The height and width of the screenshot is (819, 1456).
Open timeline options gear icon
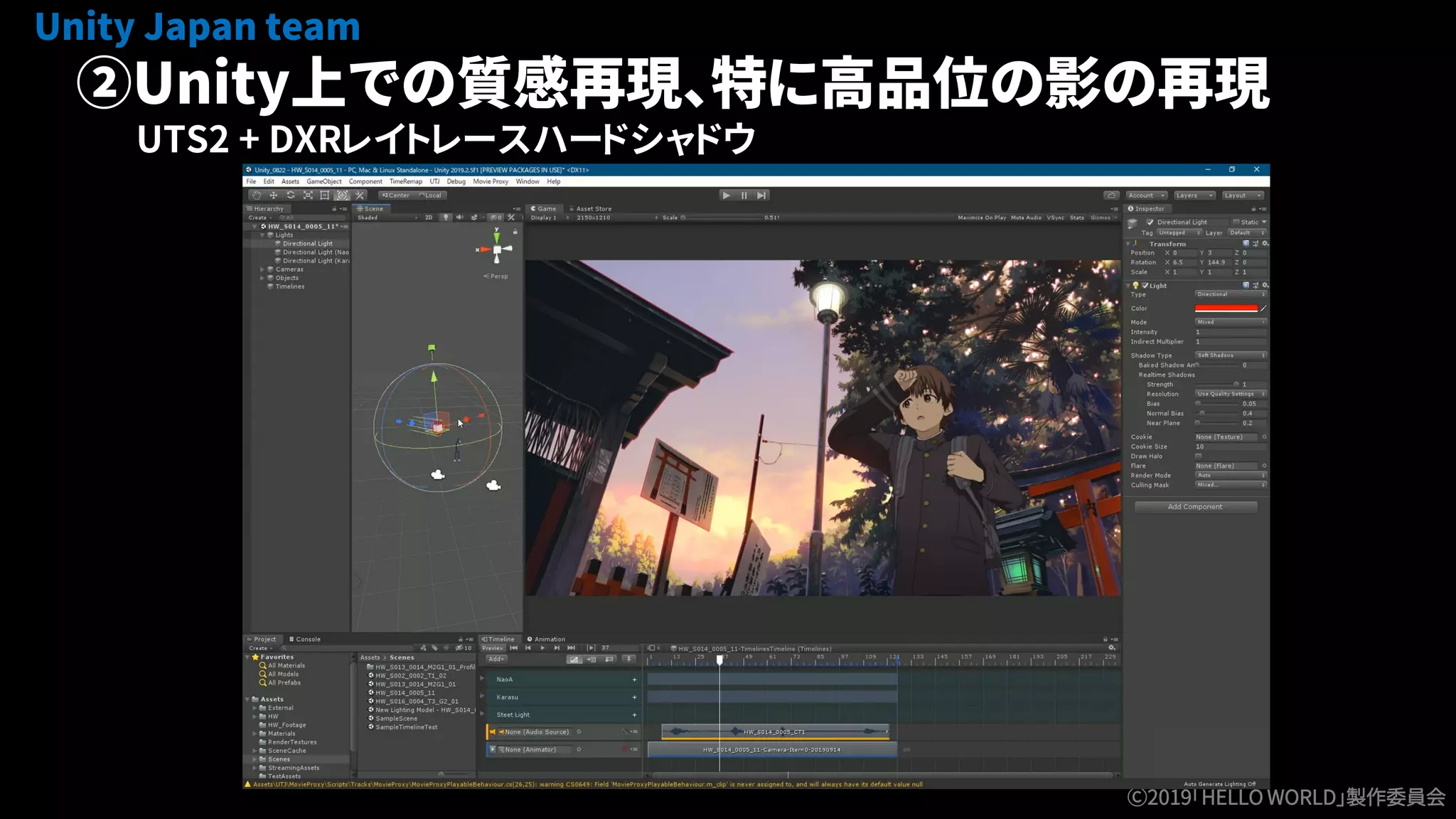[1112, 648]
